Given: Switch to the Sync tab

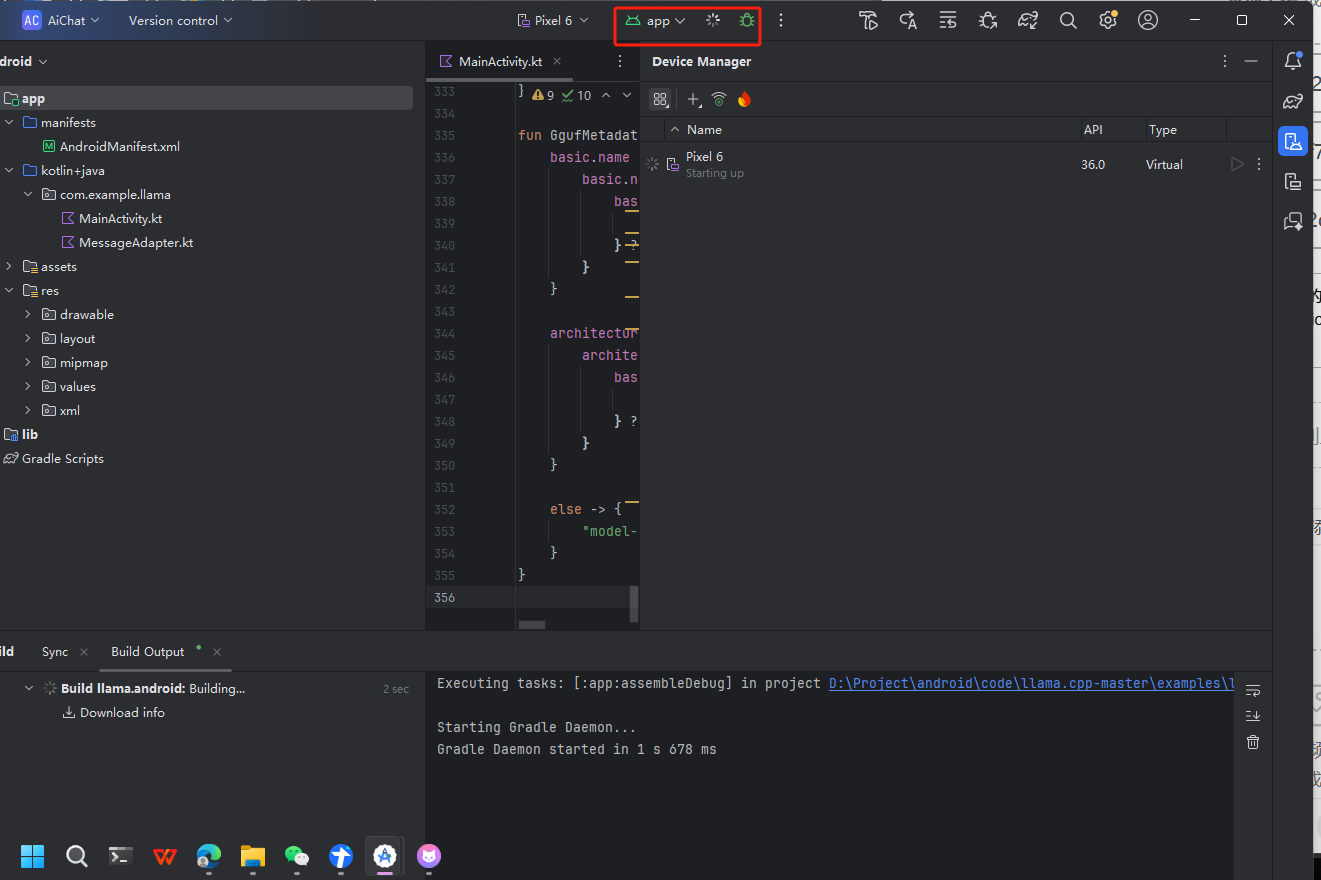Looking at the screenshot, I should click(55, 651).
